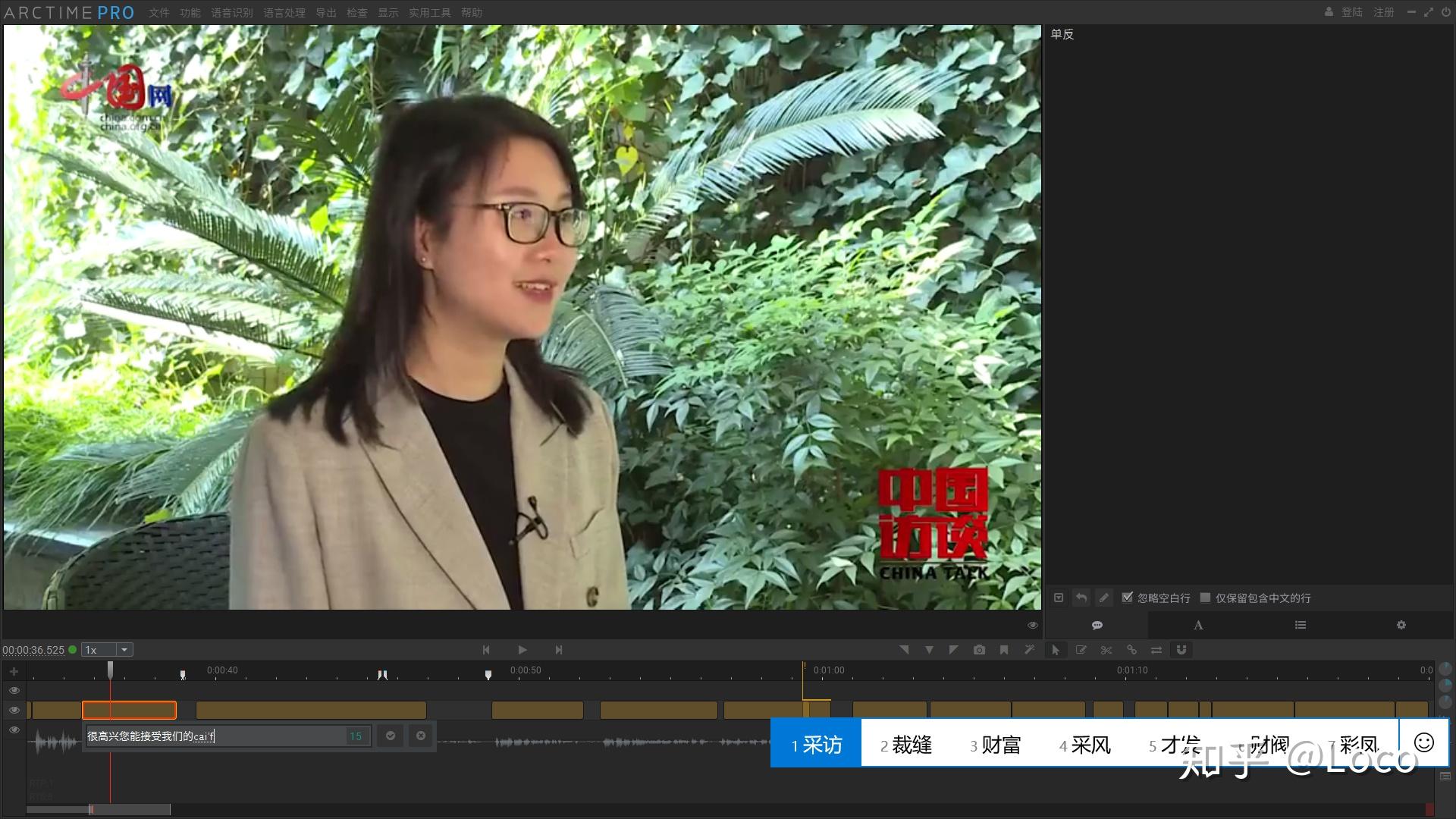This screenshot has width=1456, height=819.
Task: Click plus button to add track
Action: click(14, 671)
